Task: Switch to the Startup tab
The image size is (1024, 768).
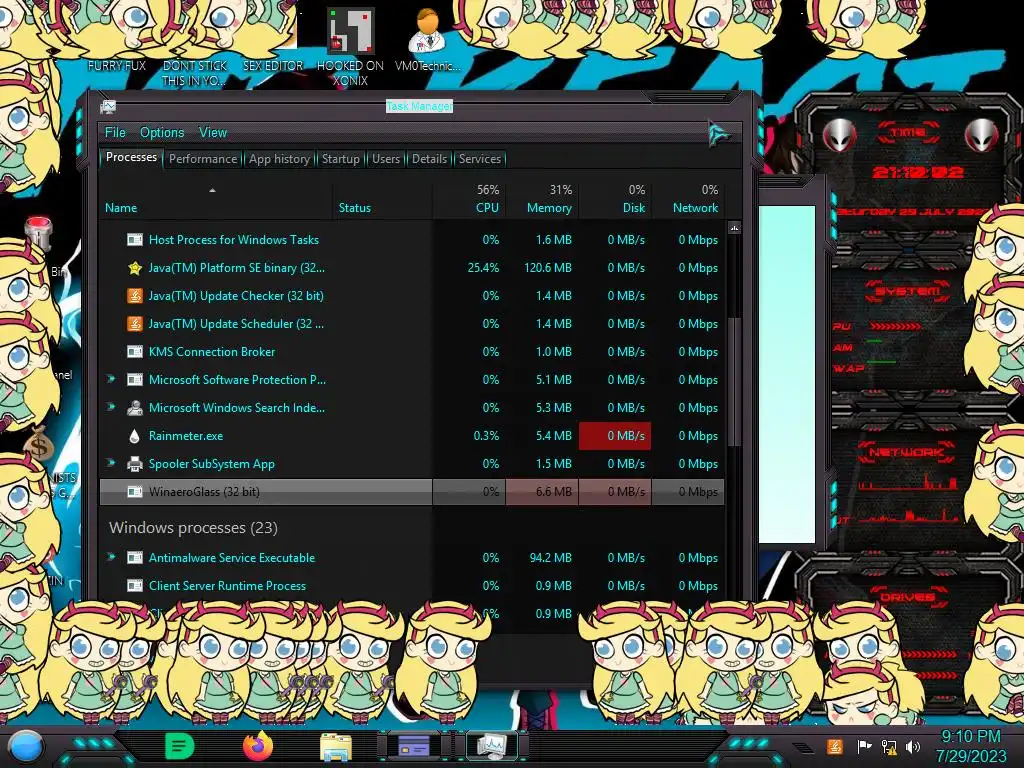Action: click(340, 159)
